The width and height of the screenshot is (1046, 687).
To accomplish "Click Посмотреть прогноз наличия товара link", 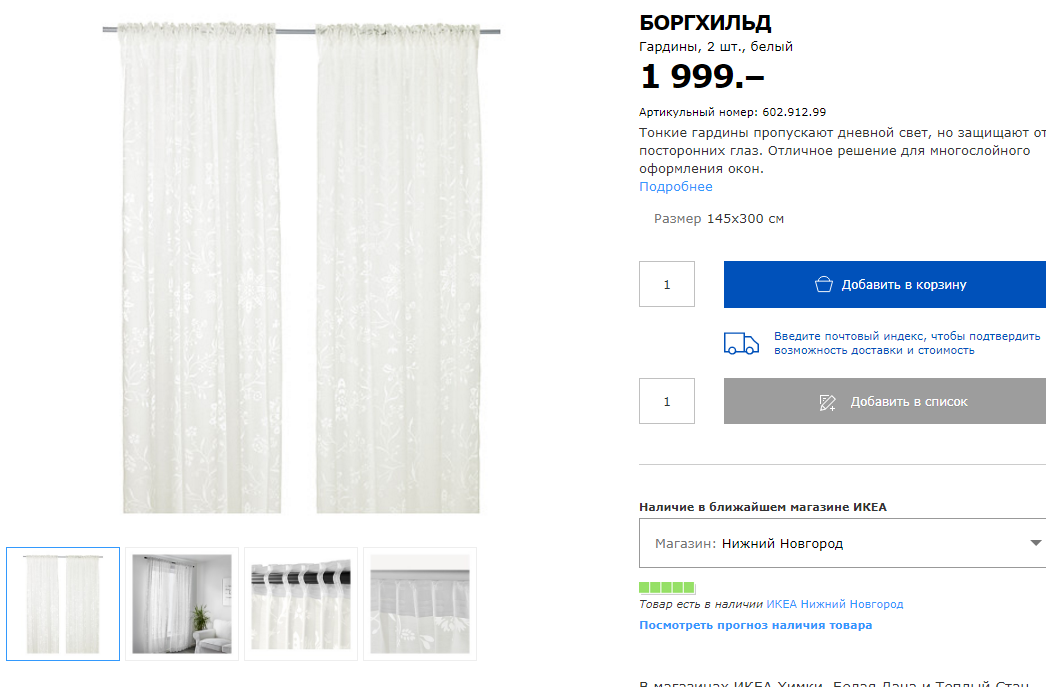I will [756, 625].
